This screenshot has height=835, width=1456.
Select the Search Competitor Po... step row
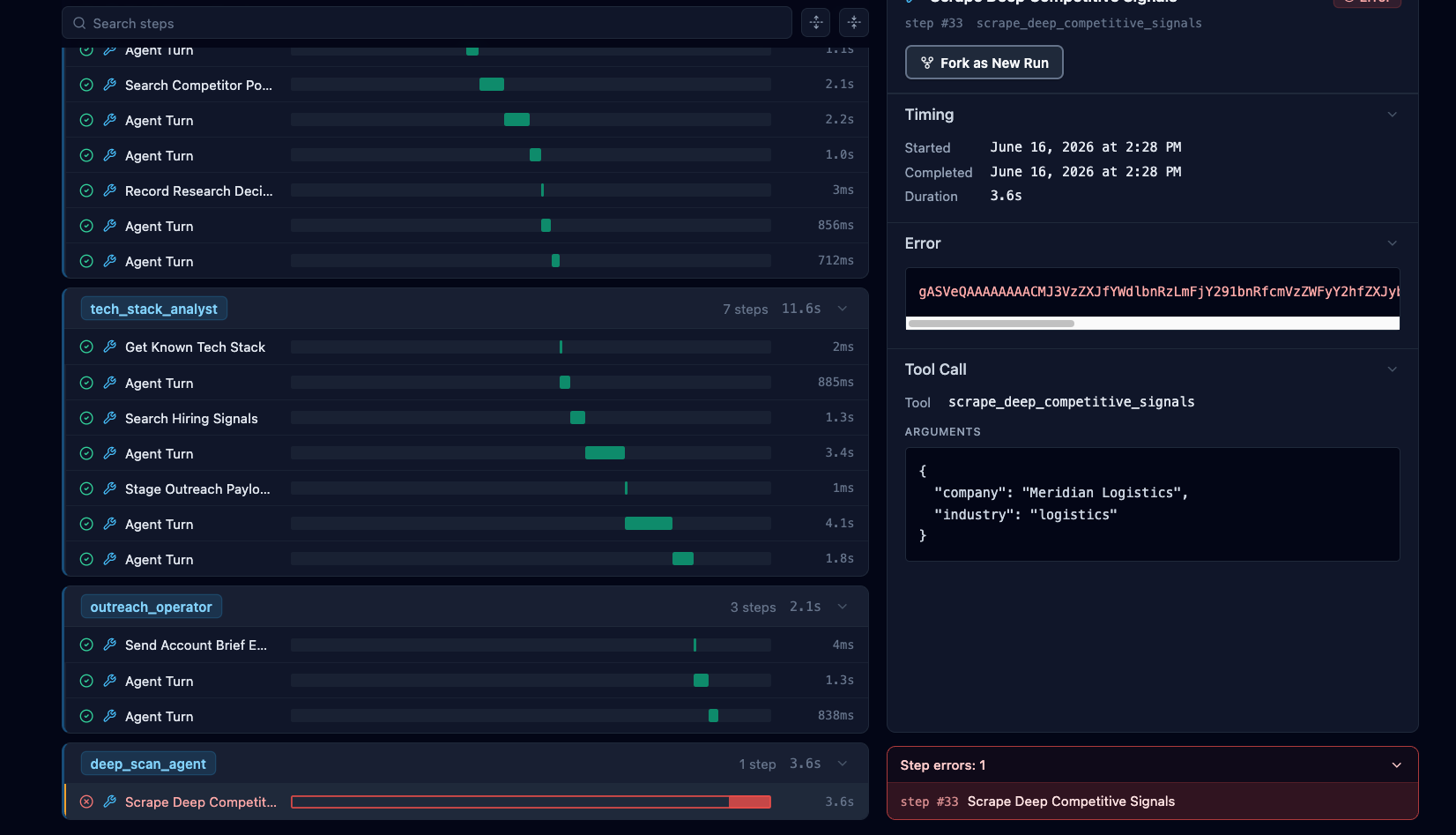[x=466, y=85]
